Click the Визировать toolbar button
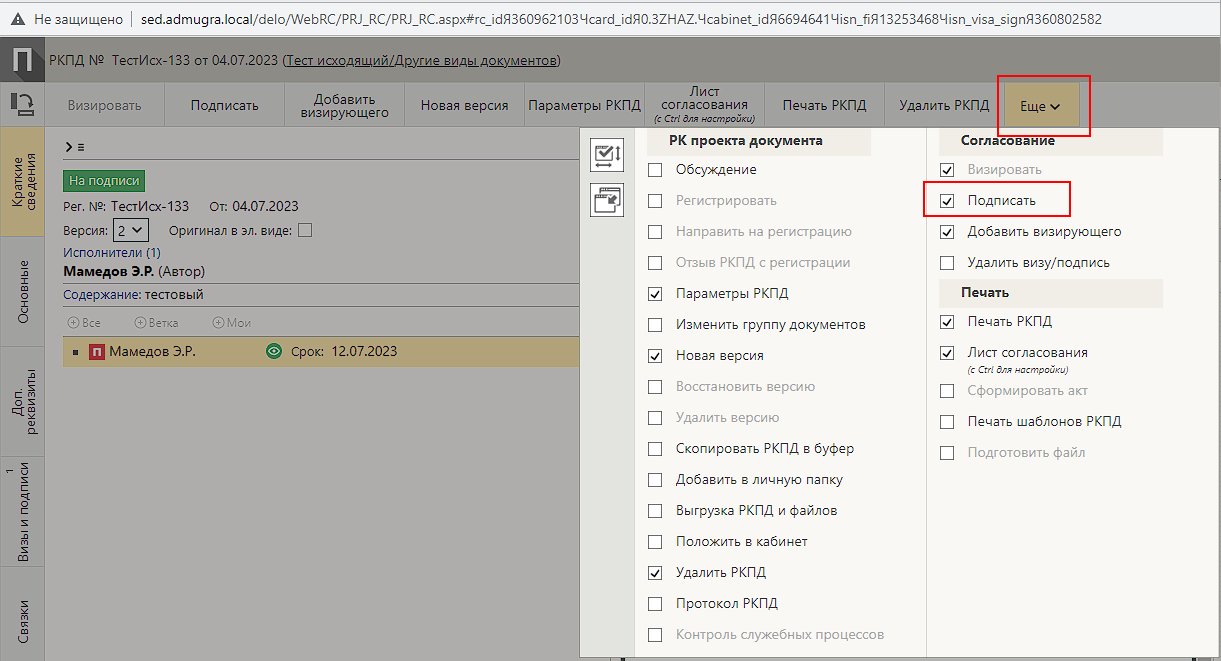This screenshot has height=661, width=1221. (x=104, y=105)
